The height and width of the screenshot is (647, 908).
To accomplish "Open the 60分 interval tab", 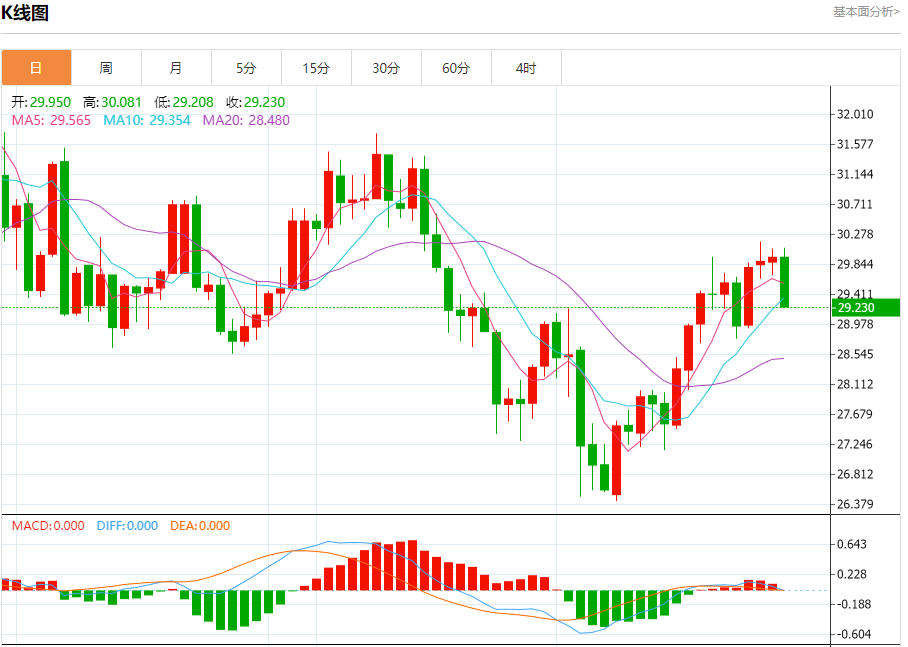I will pos(457,68).
